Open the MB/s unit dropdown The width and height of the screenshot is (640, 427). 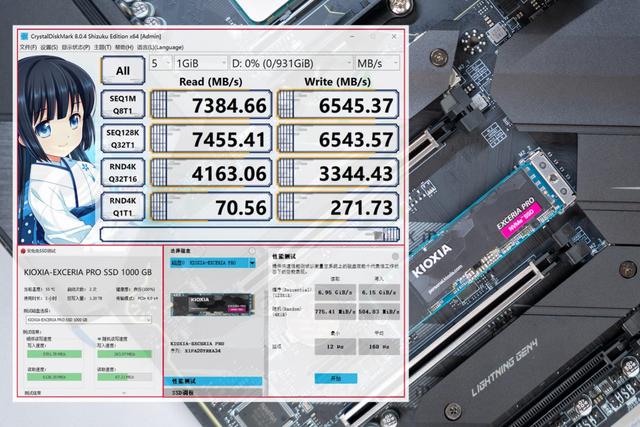[377, 63]
